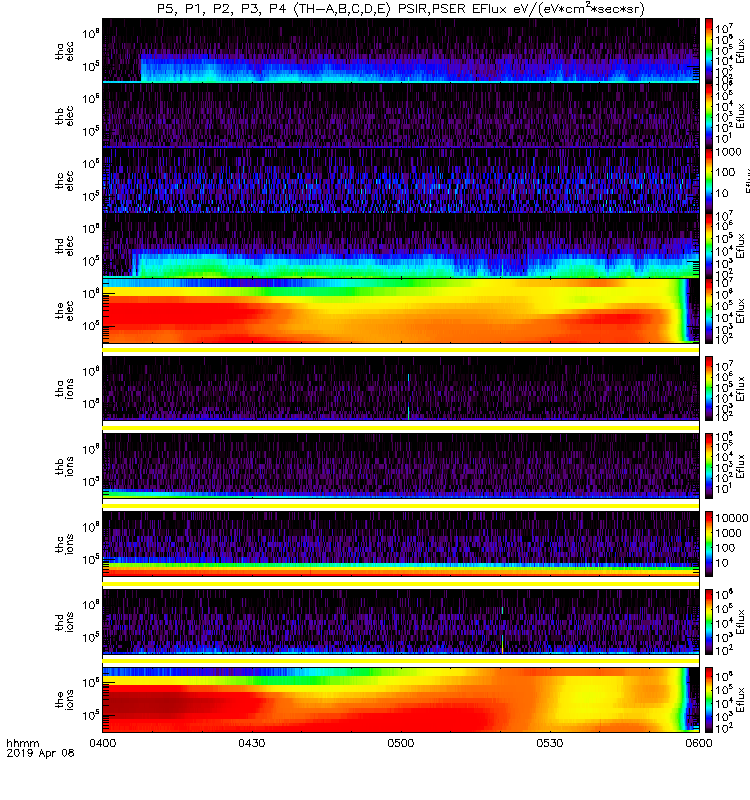
Task: Click the color bar beside tha ions panel
Action: 709,388
